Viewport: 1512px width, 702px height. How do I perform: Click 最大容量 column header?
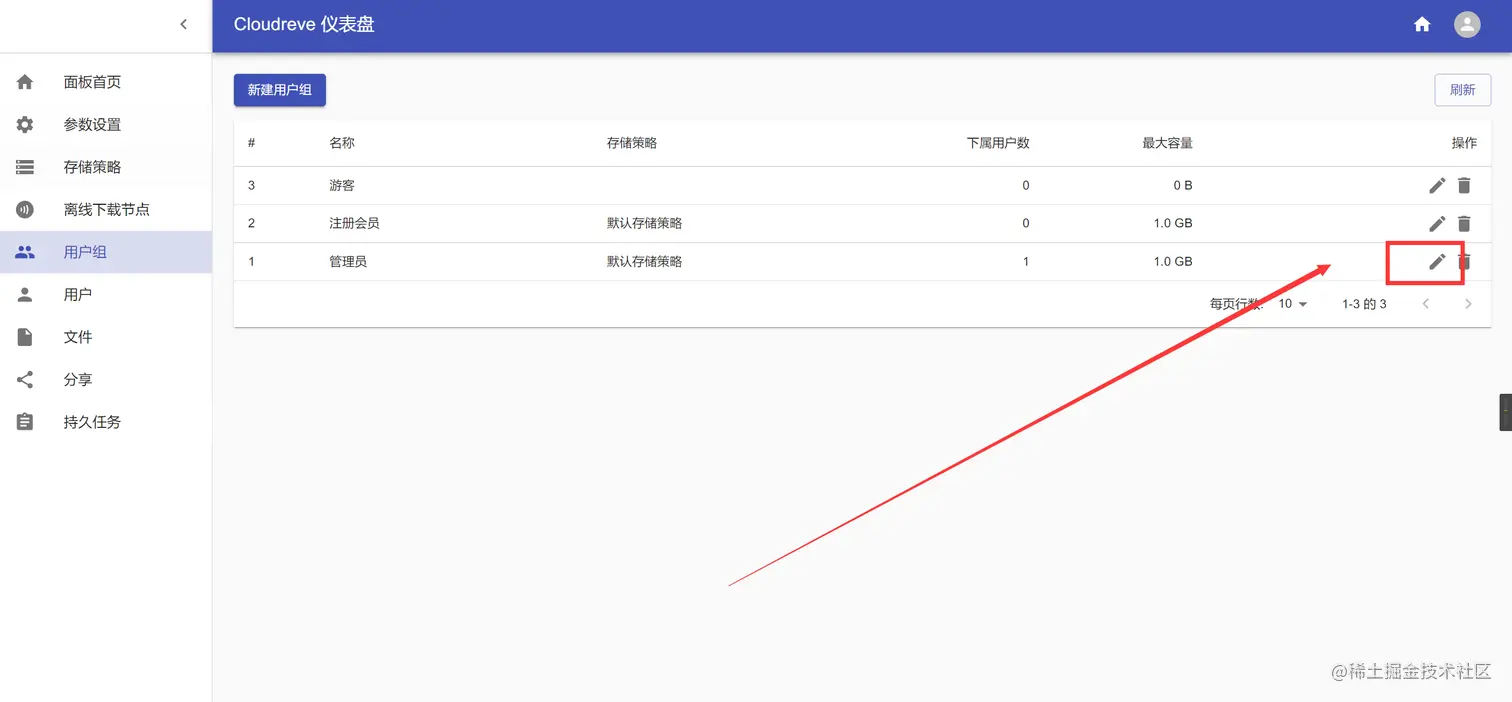coord(1167,143)
